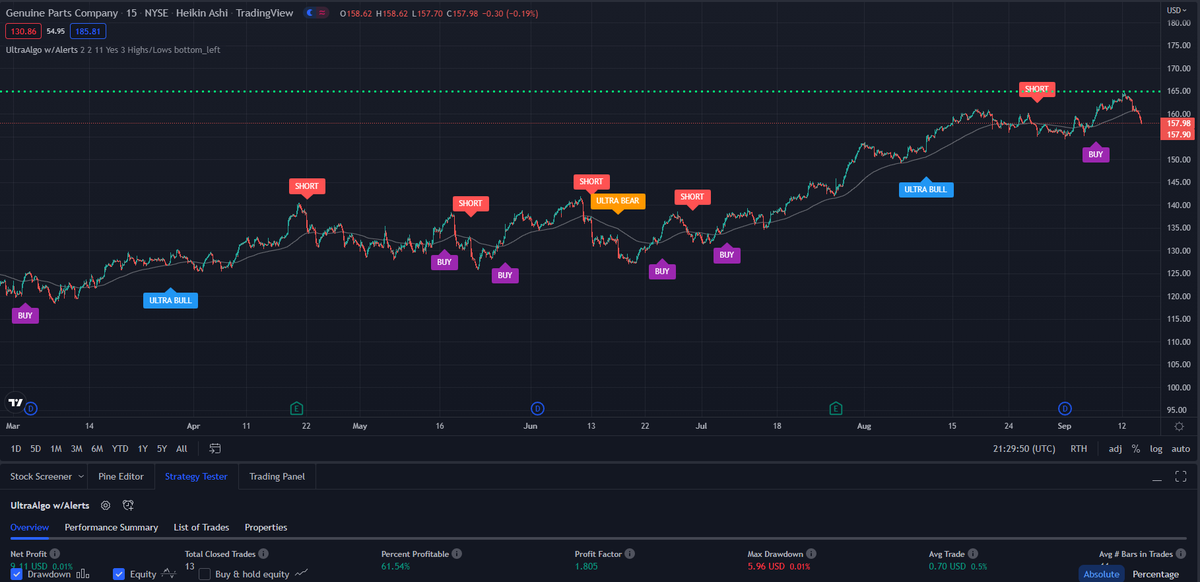Viewport: 1200px width, 582px height.
Task: Click the red 130.86 sell price button
Action: tap(24, 31)
